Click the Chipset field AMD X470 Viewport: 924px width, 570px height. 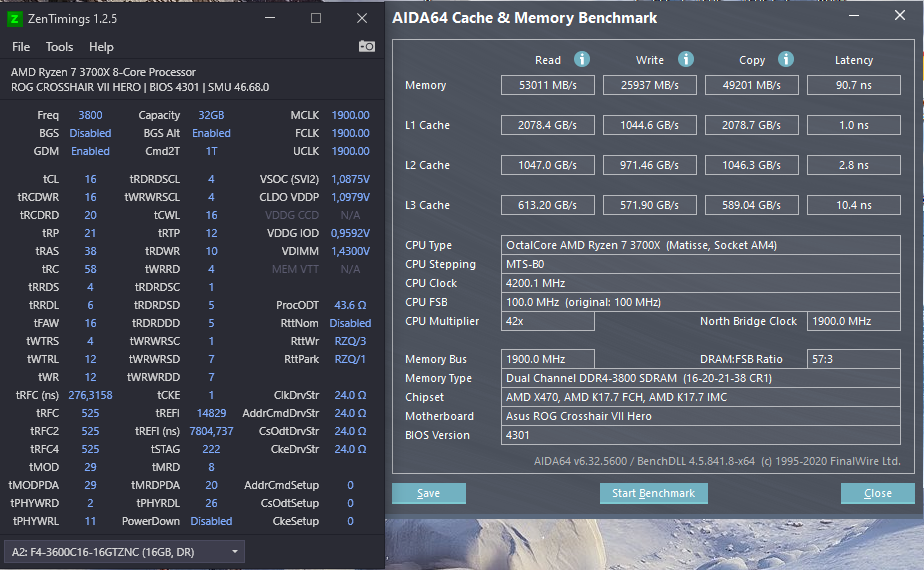(701, 397)
